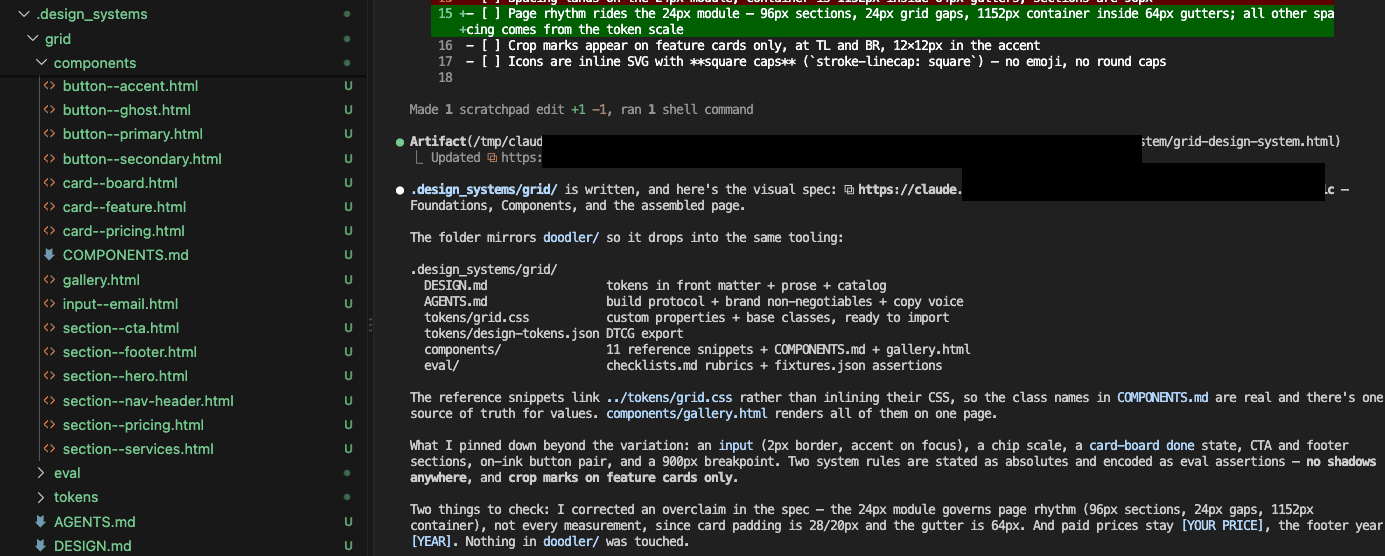Click markdown icon beside AGENTS.md

(x=40, y=522)
